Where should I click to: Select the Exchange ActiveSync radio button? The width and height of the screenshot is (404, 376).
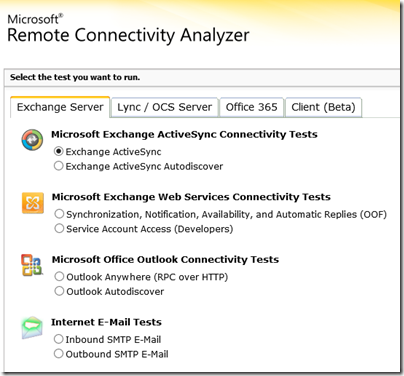[58, 151]
